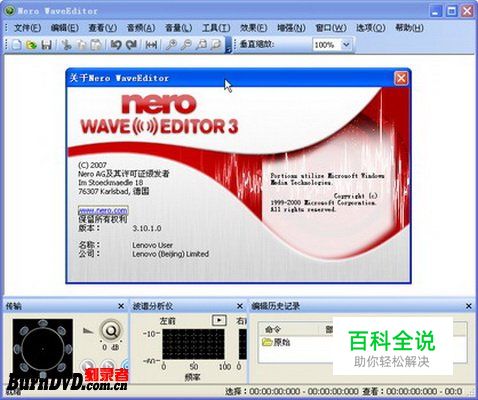
Task: Open the 窗口(W) menu
Action: (x=331, y=28)
